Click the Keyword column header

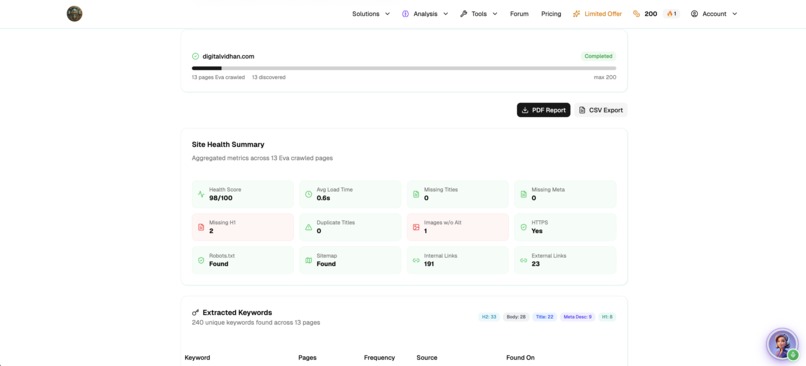(197, 357)
